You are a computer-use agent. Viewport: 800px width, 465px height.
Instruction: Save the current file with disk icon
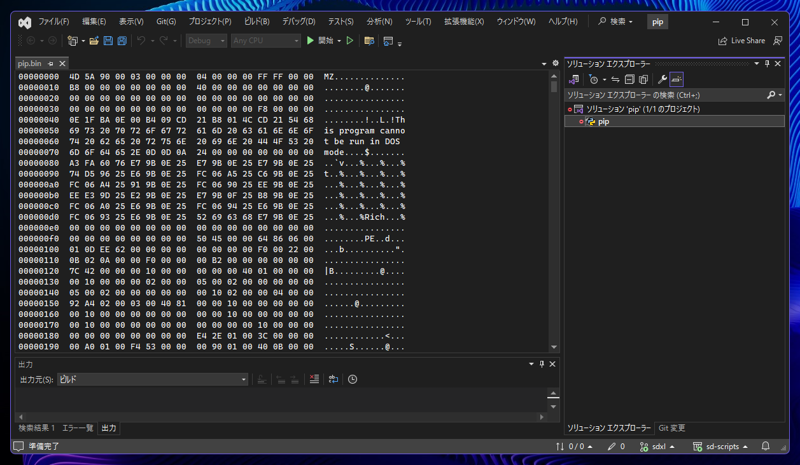point(108,40)
